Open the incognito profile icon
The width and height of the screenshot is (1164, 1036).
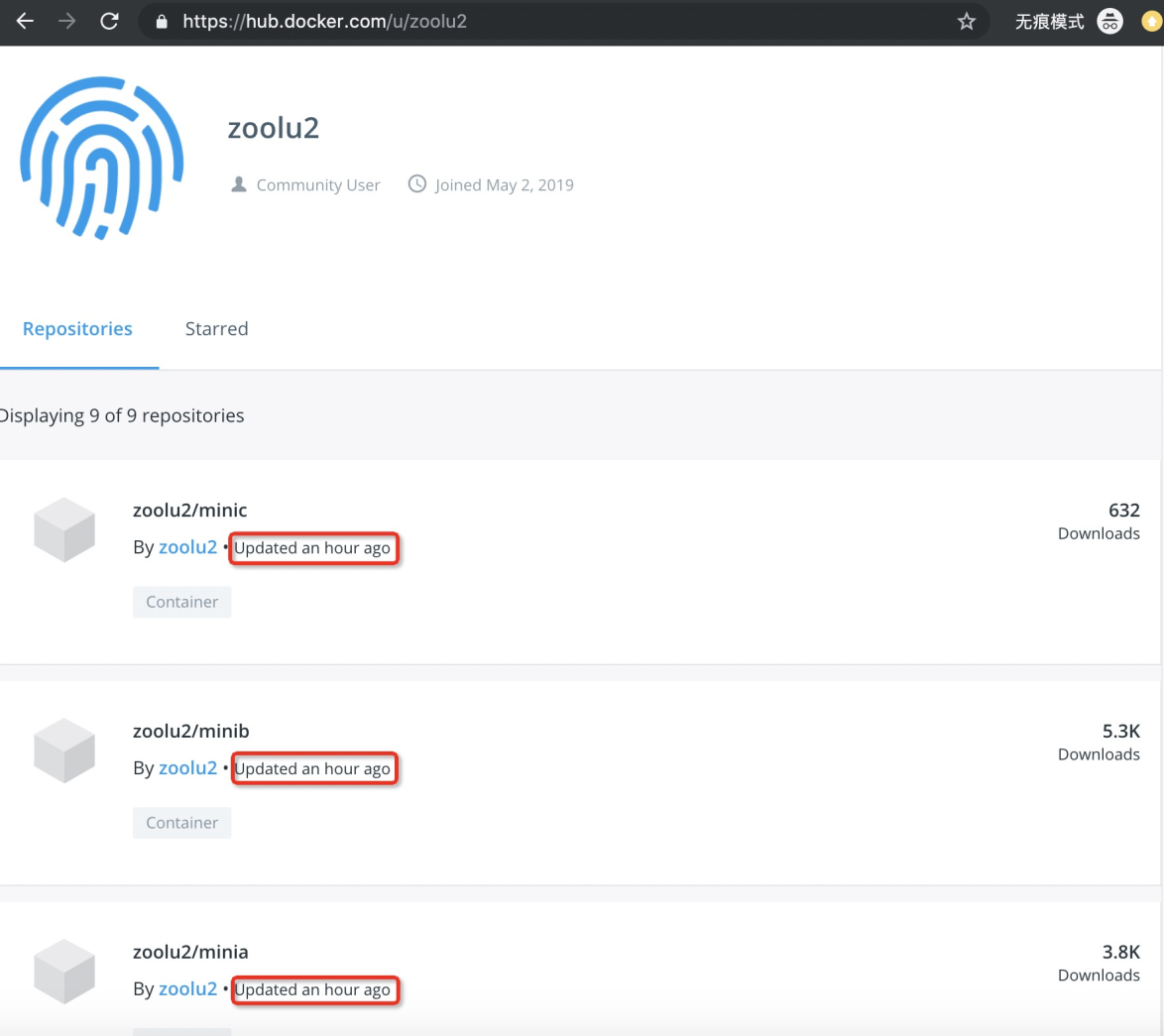(x=1109, y=22)
